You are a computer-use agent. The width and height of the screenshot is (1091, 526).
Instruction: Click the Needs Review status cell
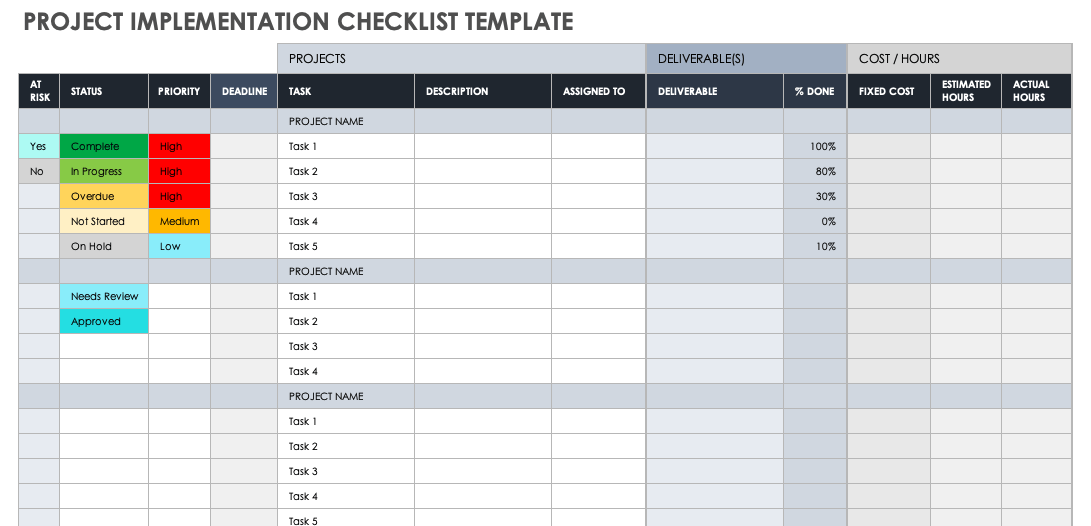pyautogui.click(x=104, y=297)
